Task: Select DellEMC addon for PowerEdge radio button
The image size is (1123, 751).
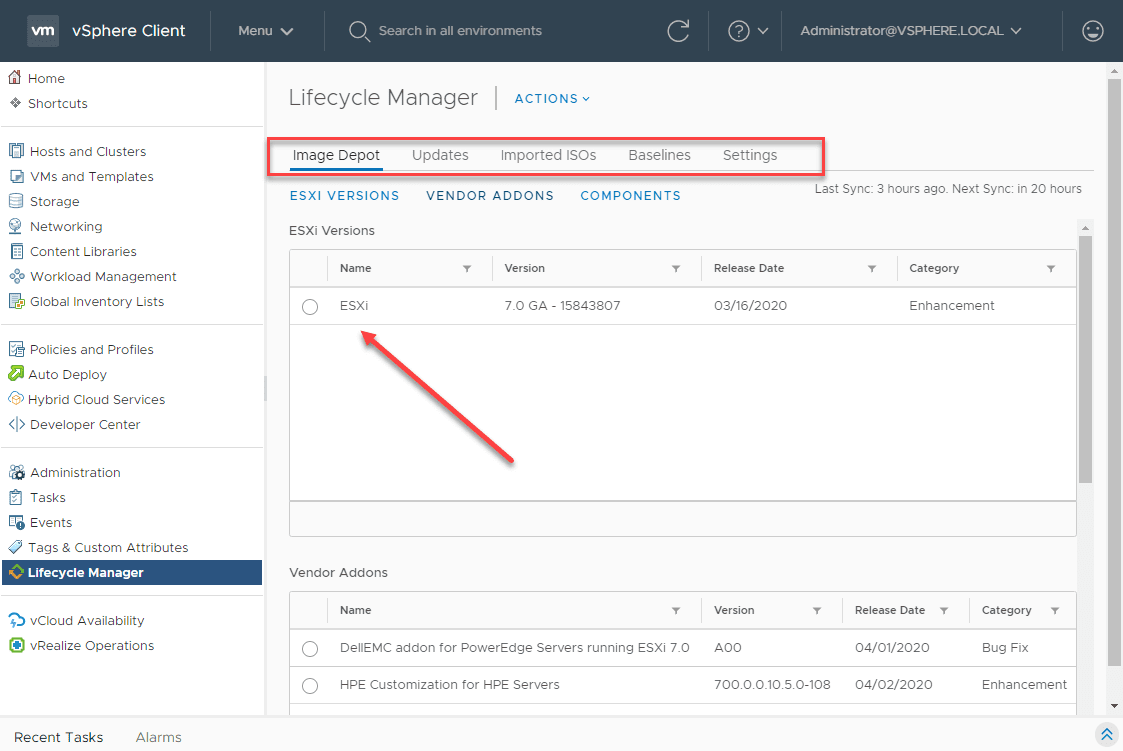Action: click(x=310, y=649)
